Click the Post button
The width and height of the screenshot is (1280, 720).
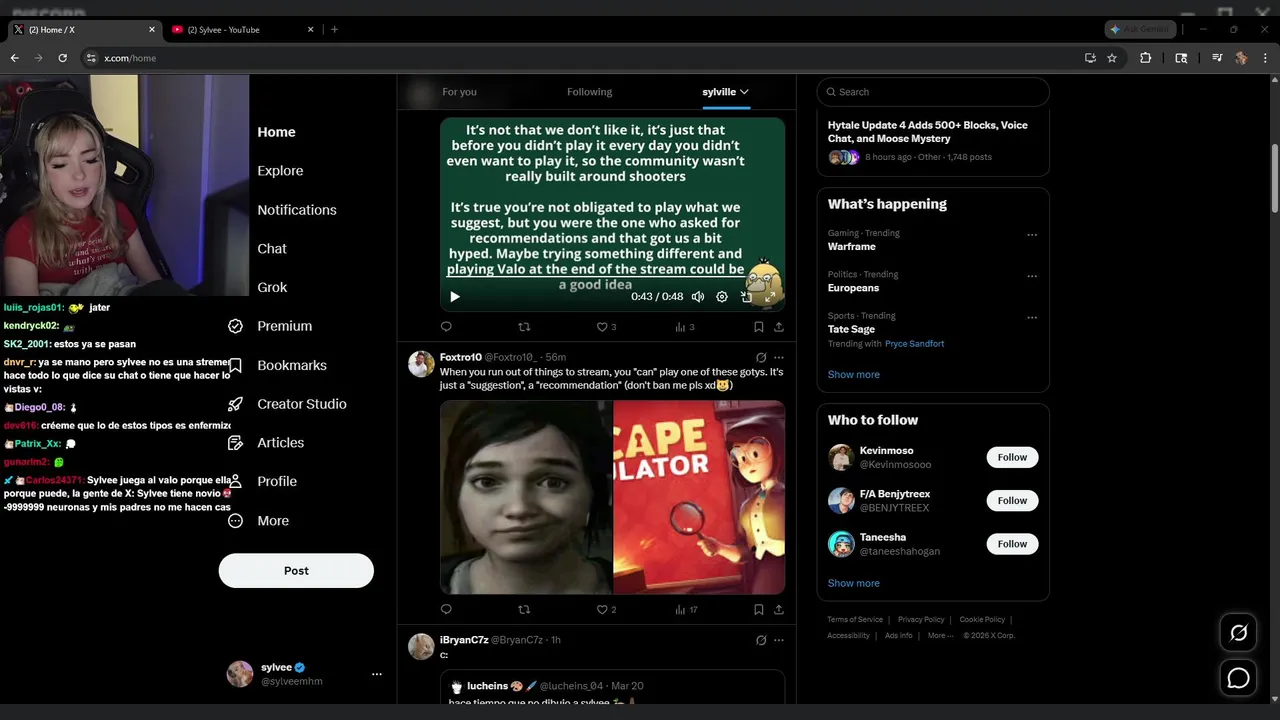(x=296, y=571)
